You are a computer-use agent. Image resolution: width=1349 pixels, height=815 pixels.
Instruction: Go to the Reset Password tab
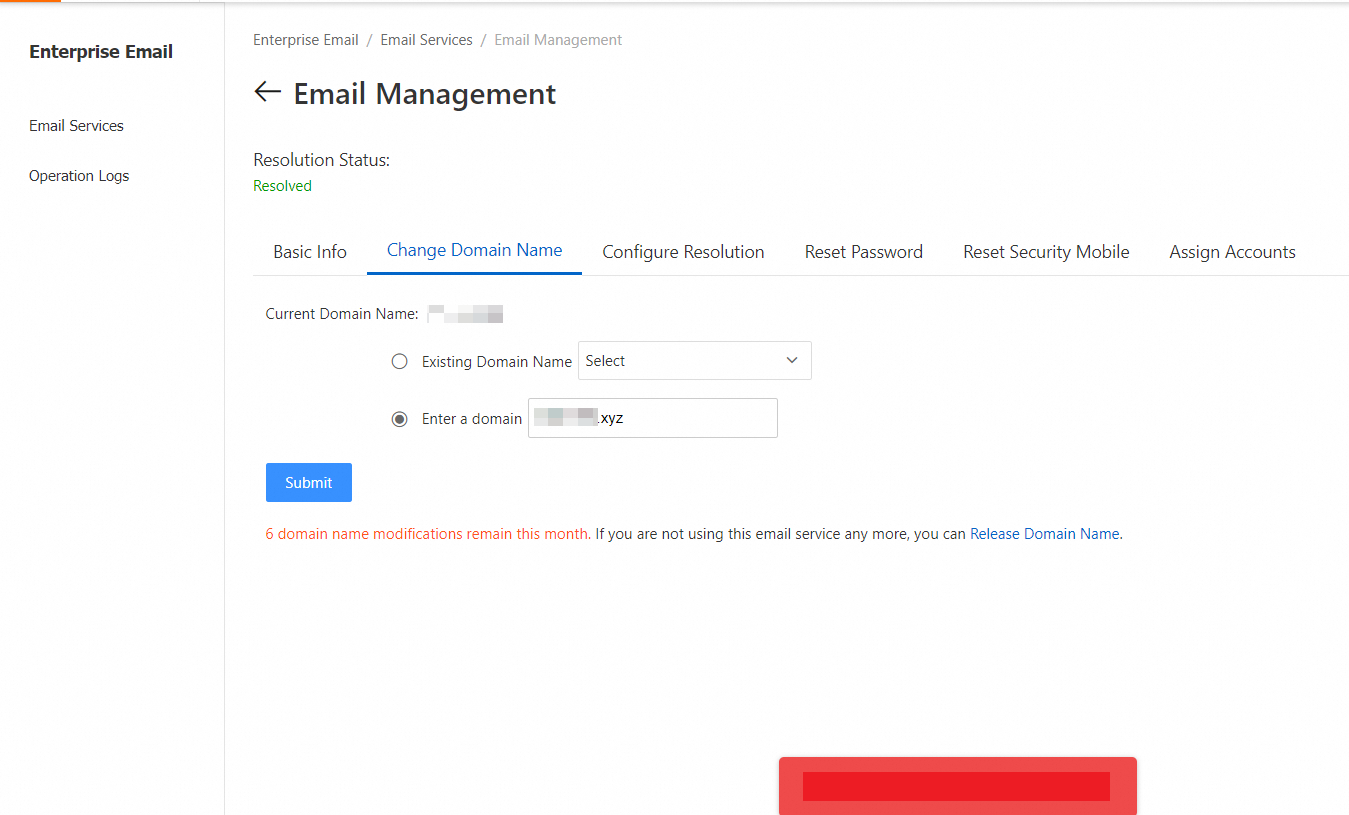pos(864,252)
